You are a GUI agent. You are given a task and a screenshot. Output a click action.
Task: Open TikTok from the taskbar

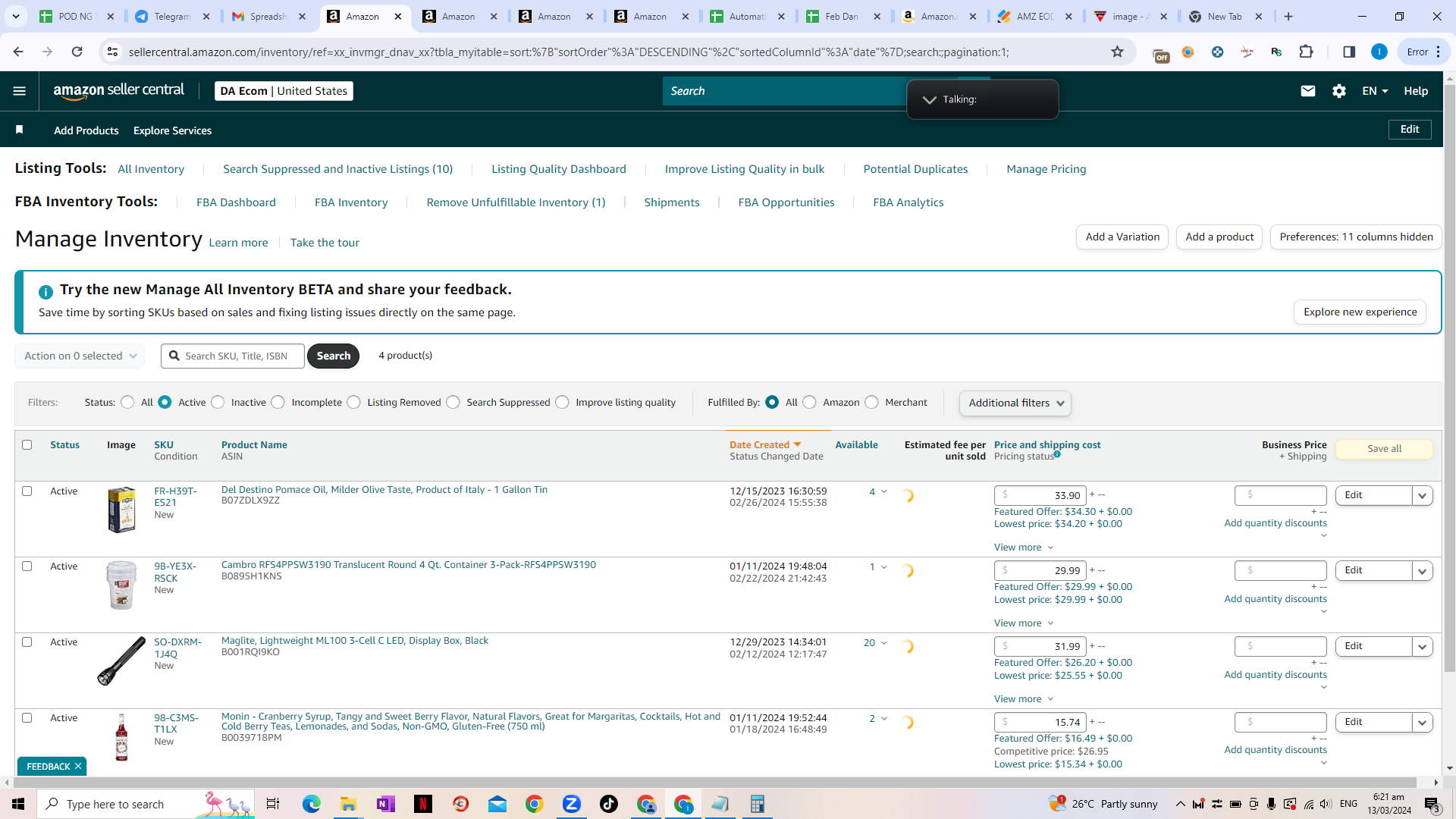pyautogui.click(x=609, y=804)
